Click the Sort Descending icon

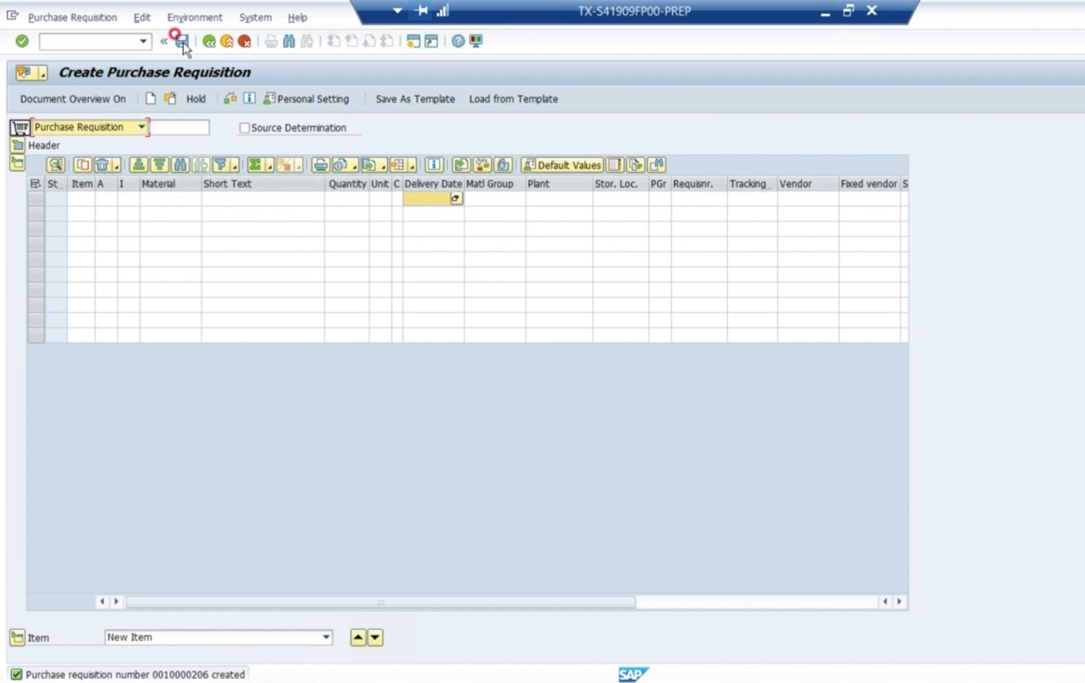(159, 165)
